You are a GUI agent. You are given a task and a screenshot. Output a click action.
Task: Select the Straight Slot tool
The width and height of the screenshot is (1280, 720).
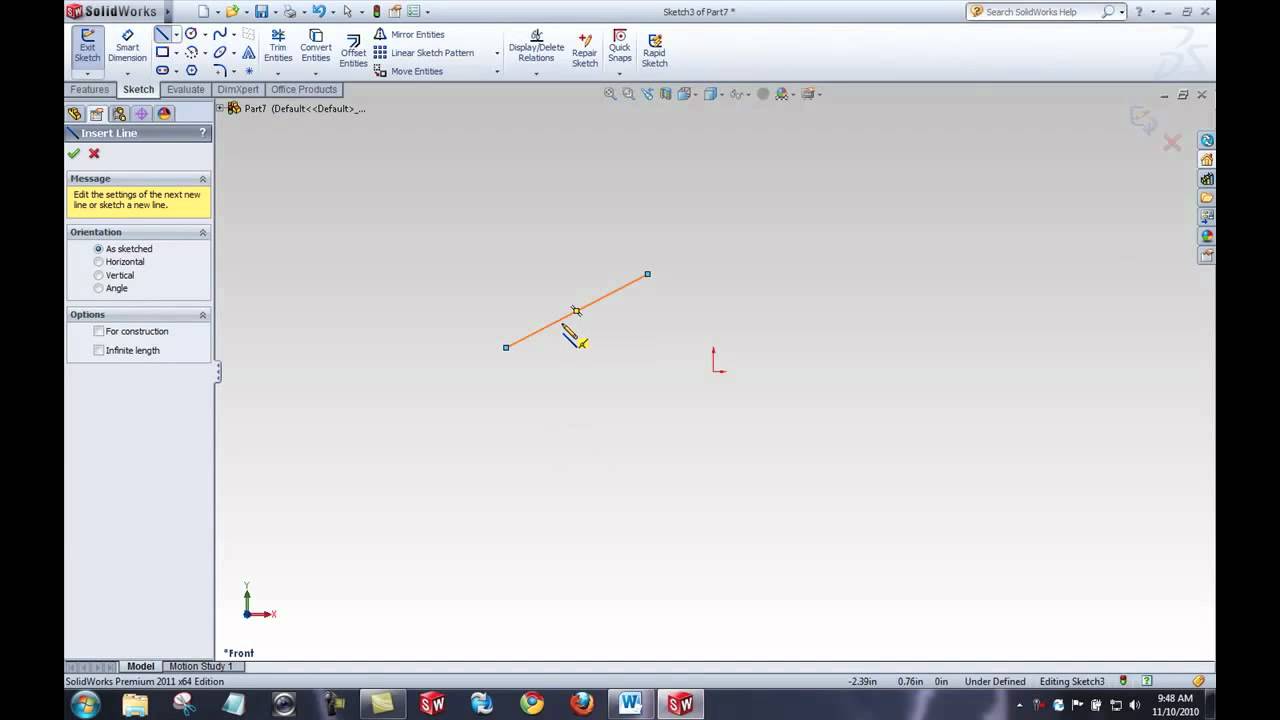tap(162, 70)
